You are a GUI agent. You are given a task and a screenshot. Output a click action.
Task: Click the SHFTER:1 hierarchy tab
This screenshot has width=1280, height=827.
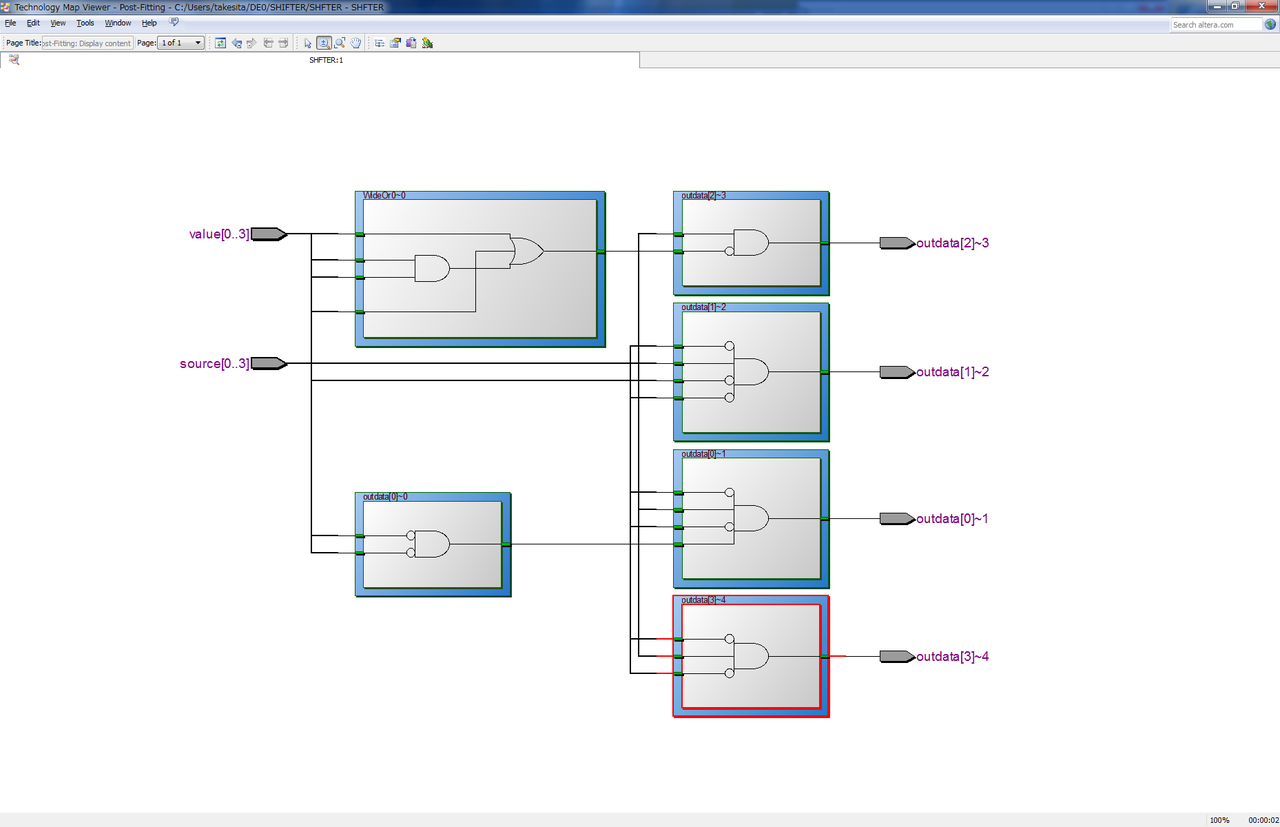[326, 60]
